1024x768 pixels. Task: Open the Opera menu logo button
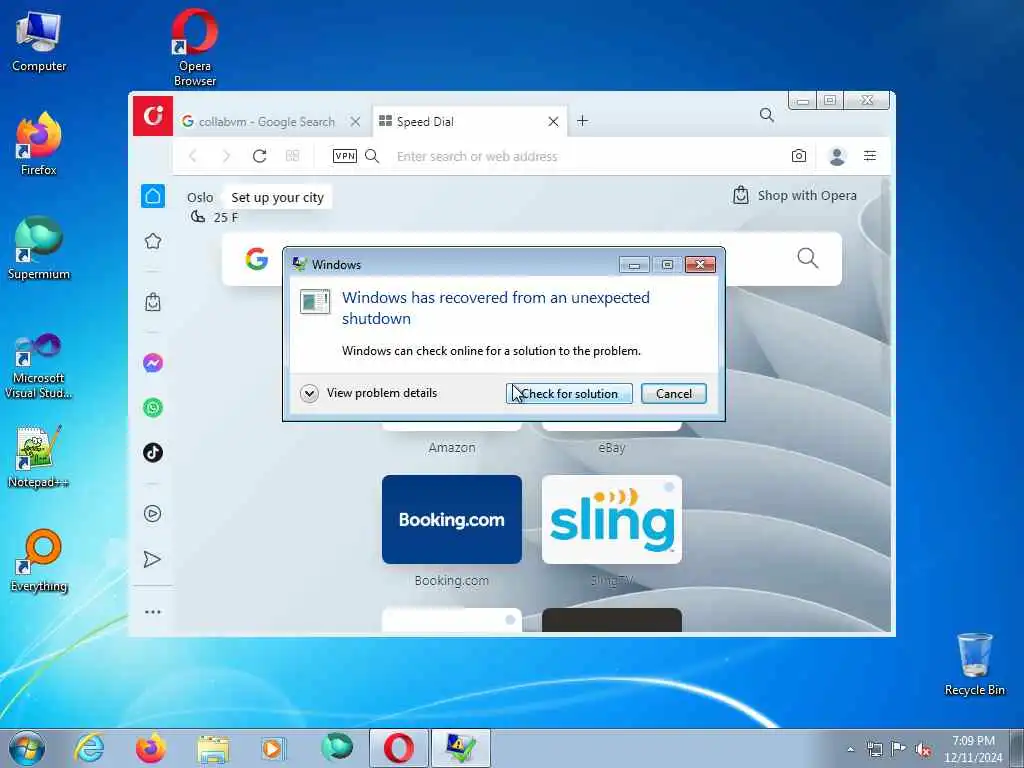153,116
